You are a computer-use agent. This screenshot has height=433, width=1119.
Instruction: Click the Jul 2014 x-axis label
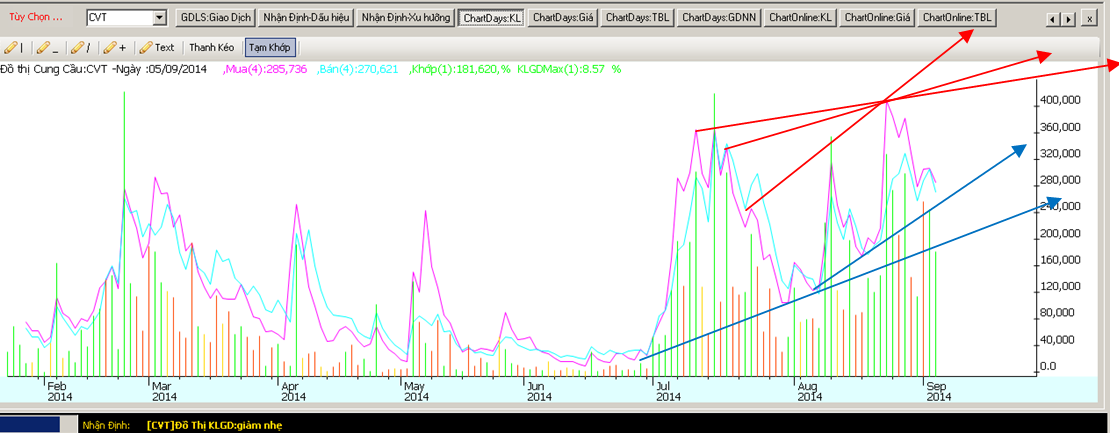(669, 391)
